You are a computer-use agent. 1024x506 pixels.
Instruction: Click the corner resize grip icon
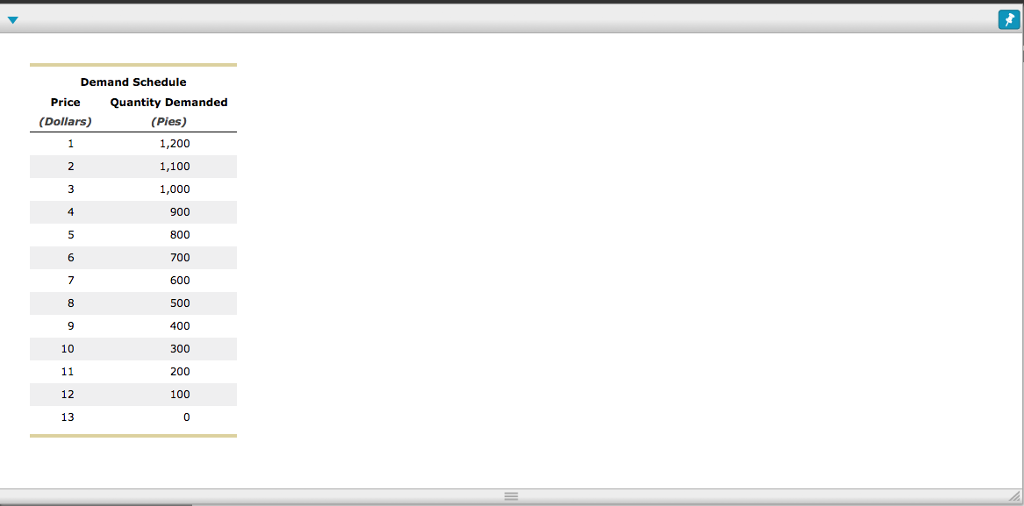pos(1014,497)
